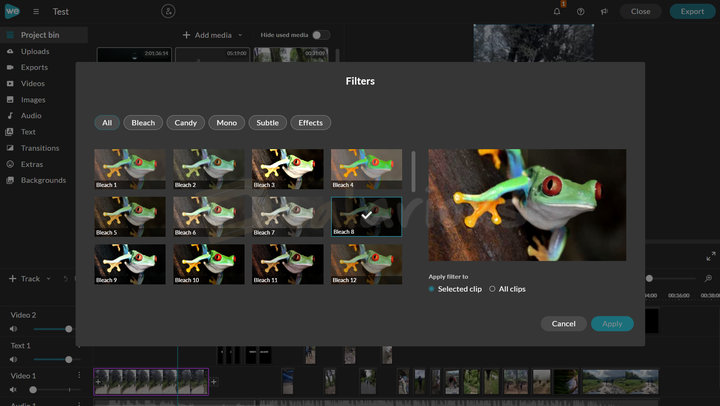Select the Bleach 1 filter thumbnail
Viewport: 720px width, 406px height.
[130, 169]
